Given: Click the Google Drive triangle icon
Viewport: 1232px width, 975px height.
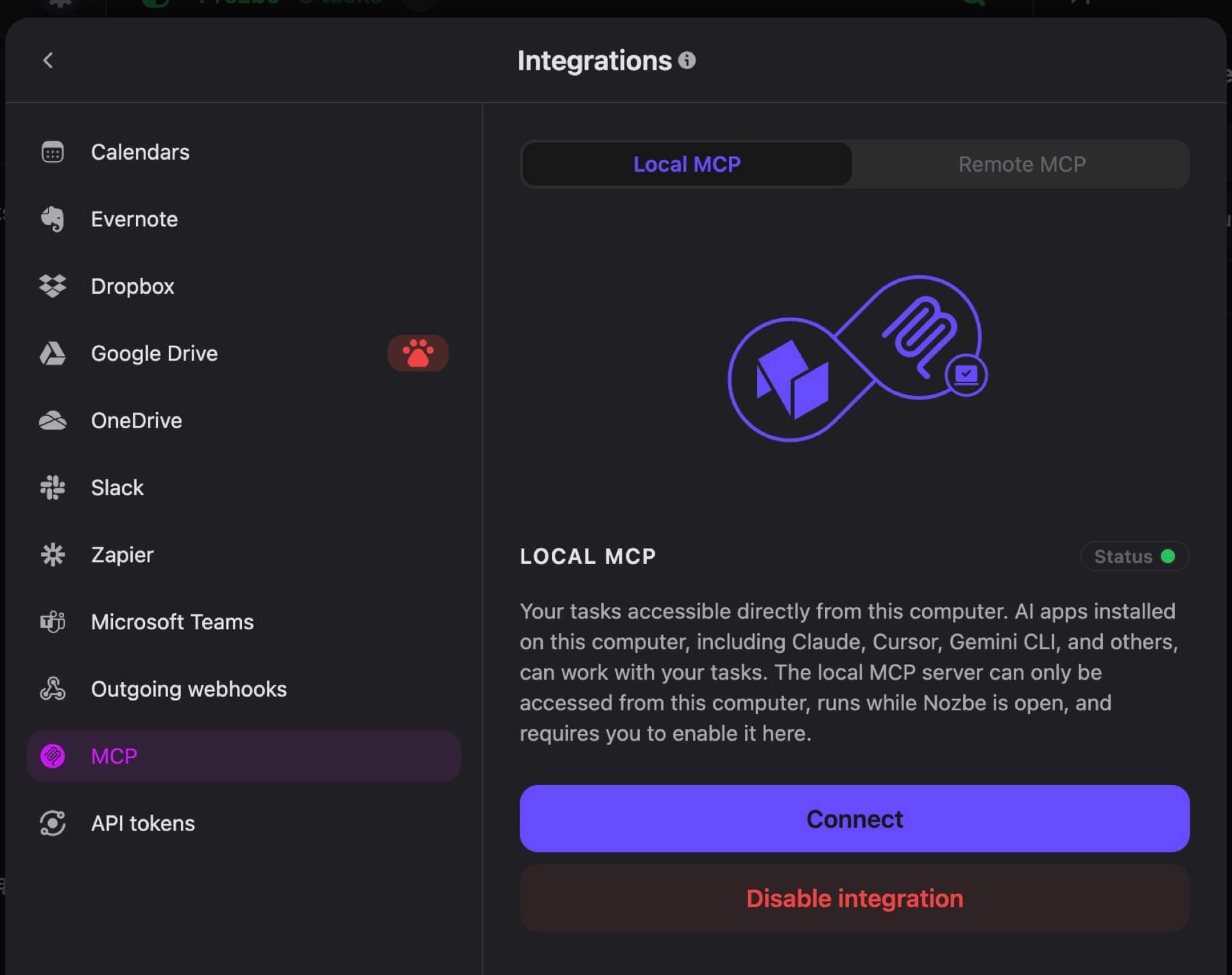Looking at the screenshot, I should click(53, 353).
